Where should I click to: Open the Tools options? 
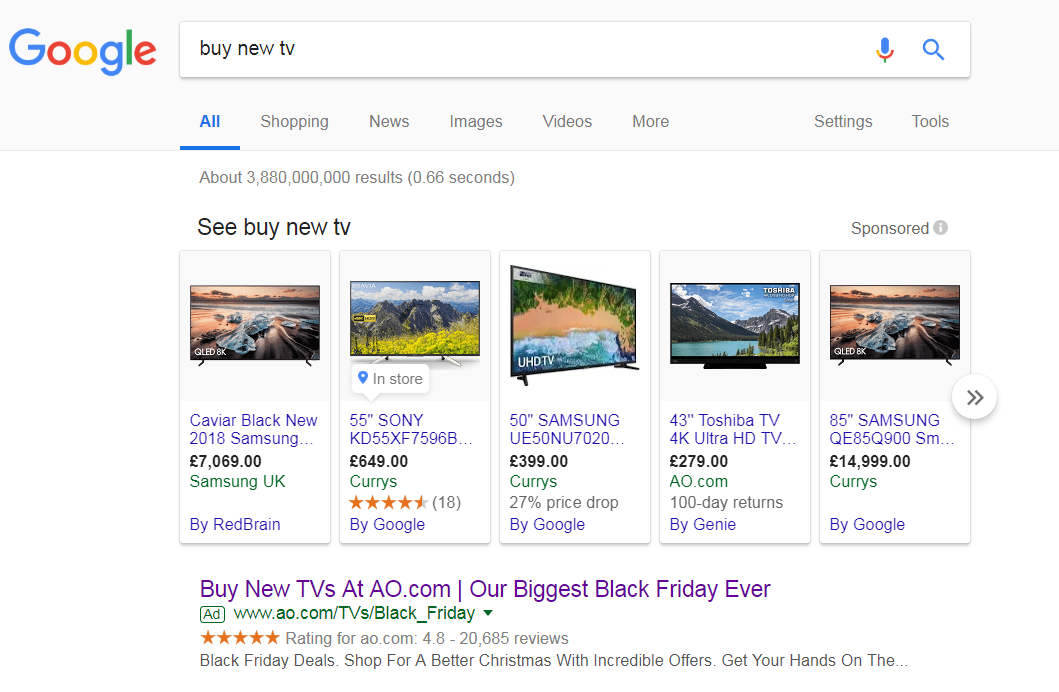coord(930,122)
